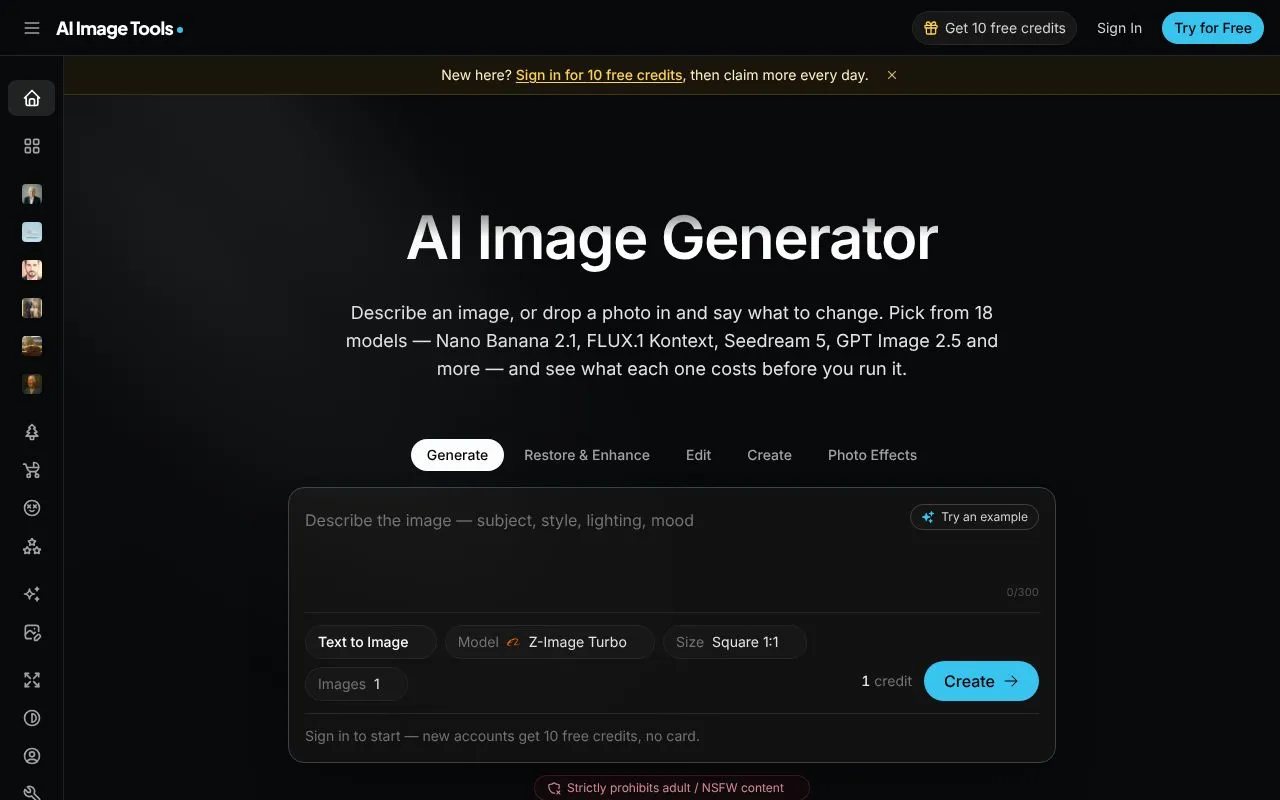Open the sparkles sidebar icon
The width and height of the screenshot is (1280, 800).
coord(32,594)
